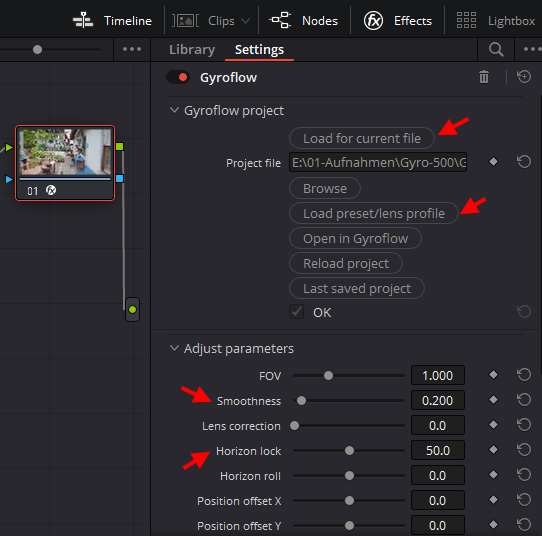This screenshot has width=542, height=536.
Task: Select the Settings tab
Action: pos(259,50)
